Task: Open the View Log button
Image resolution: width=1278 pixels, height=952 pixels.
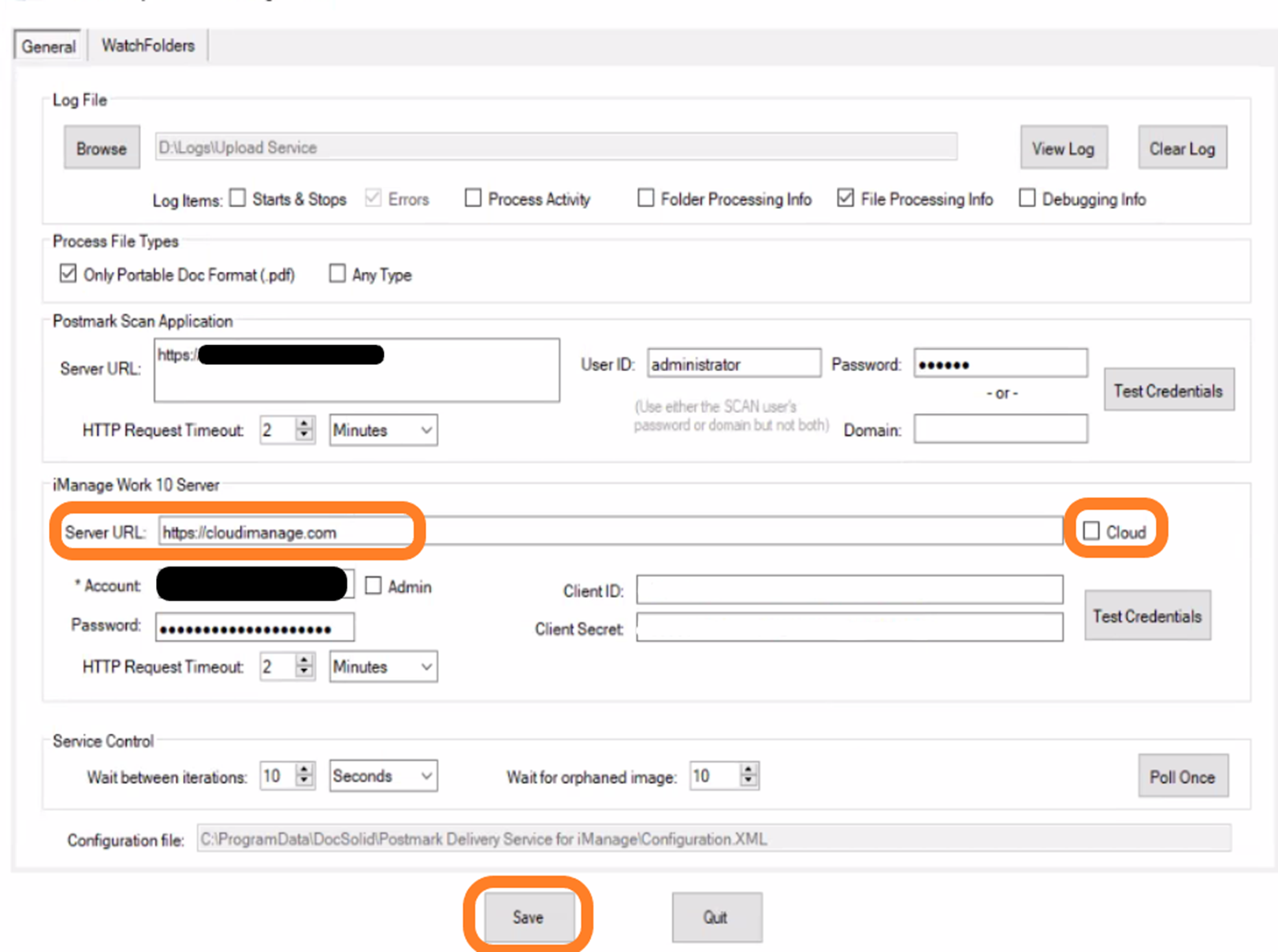Action: (x=1064, y=148)
